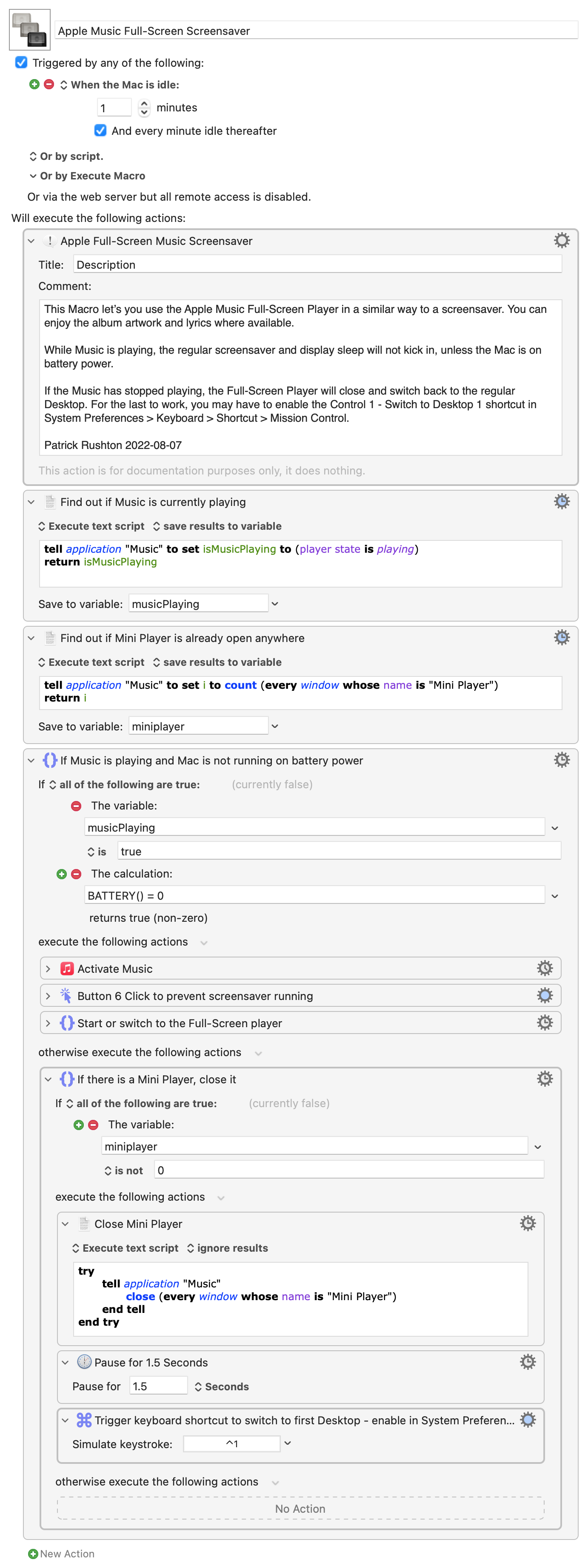This screenshot has height=1568, width=588.
Task: Add a condition next to The calculation
Action: tap(62, 873)
